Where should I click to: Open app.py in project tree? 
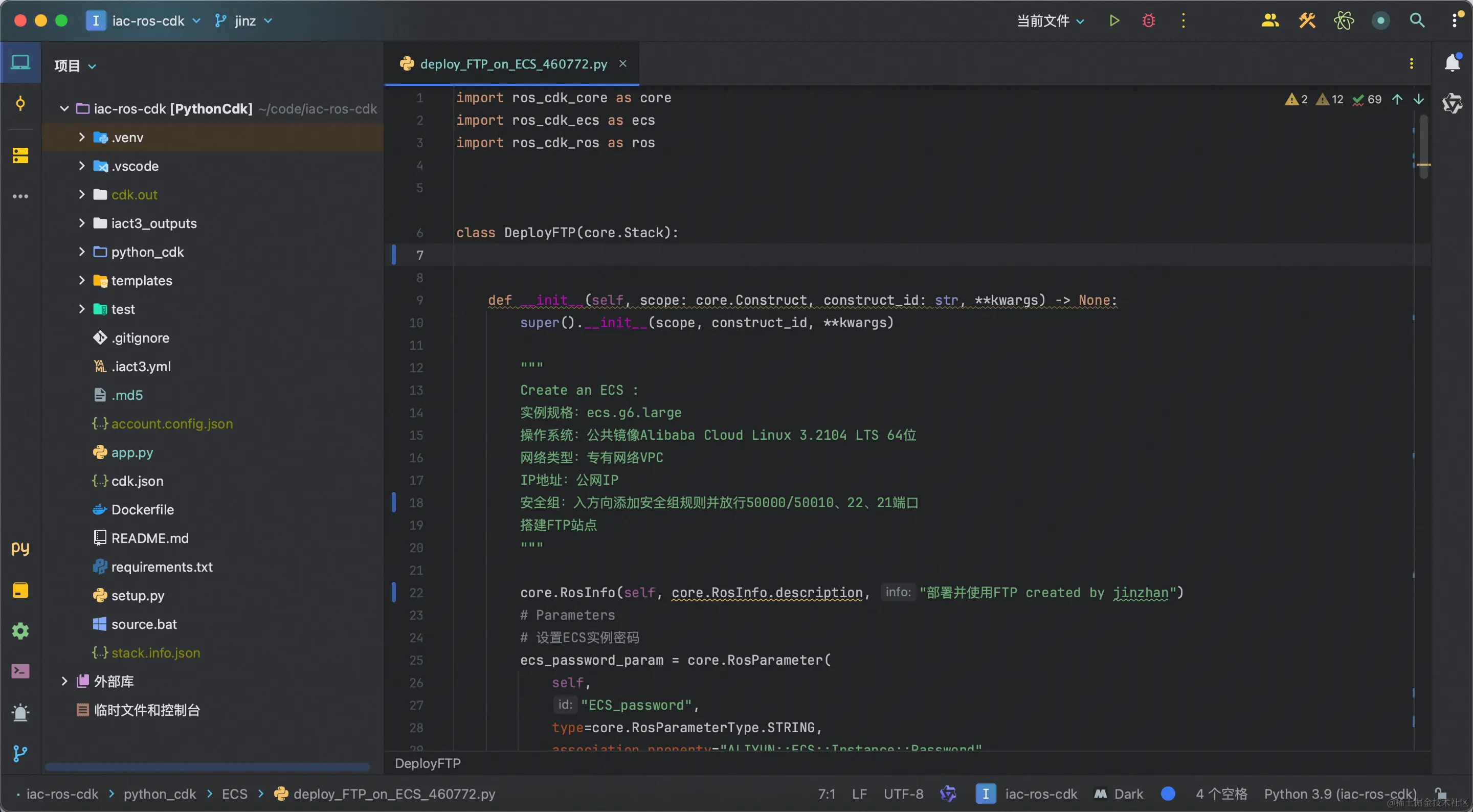point(132,453)
